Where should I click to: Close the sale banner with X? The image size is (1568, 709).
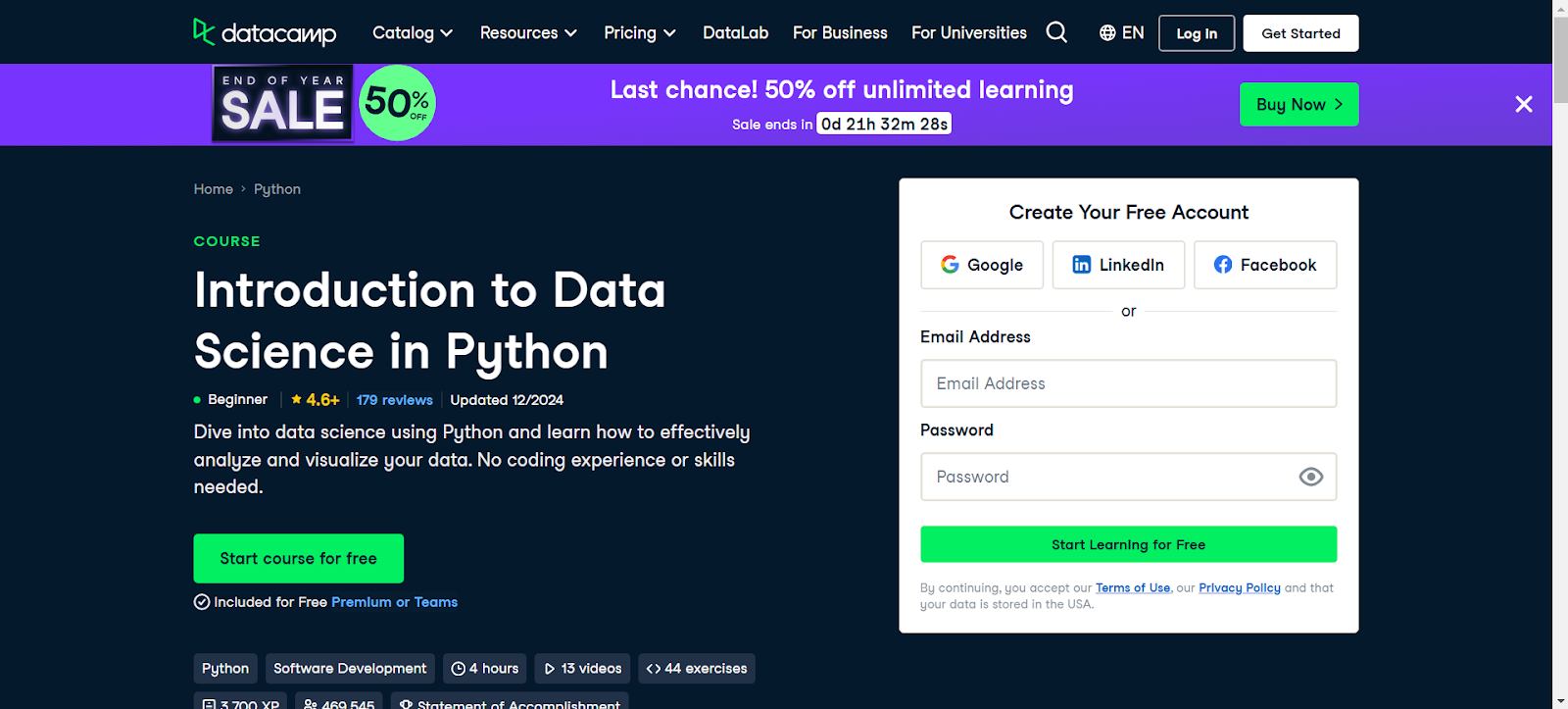pyautogui.click(x=1523, y=104)
